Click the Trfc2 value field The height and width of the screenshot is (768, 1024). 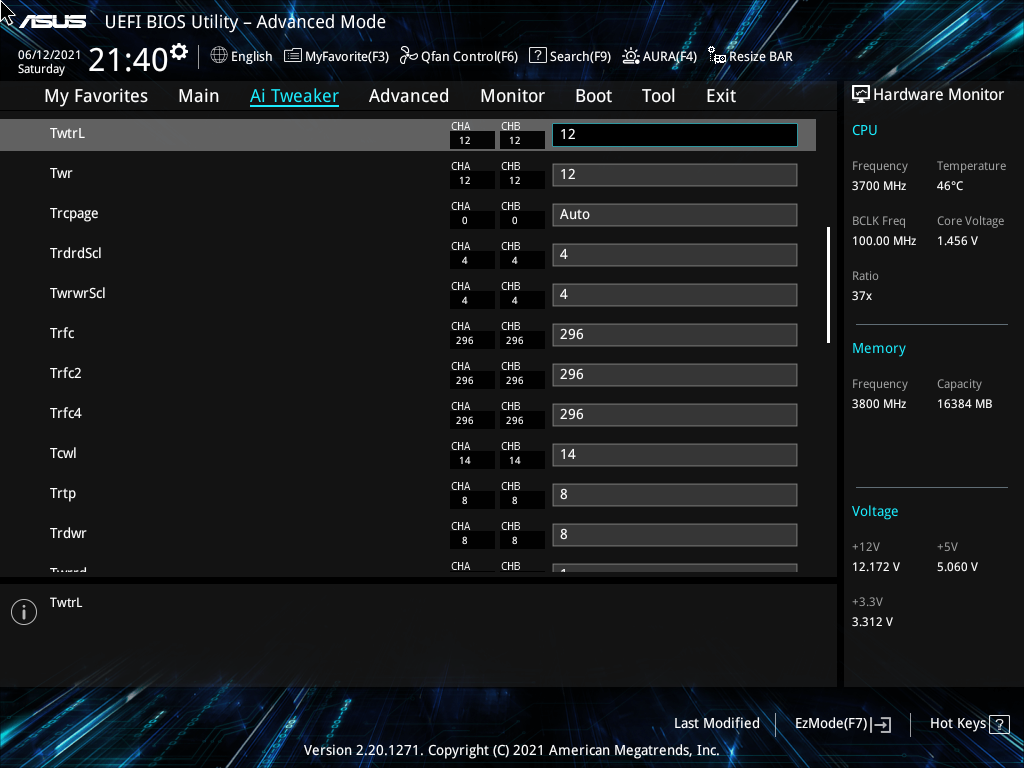click(x=675, y=374)
